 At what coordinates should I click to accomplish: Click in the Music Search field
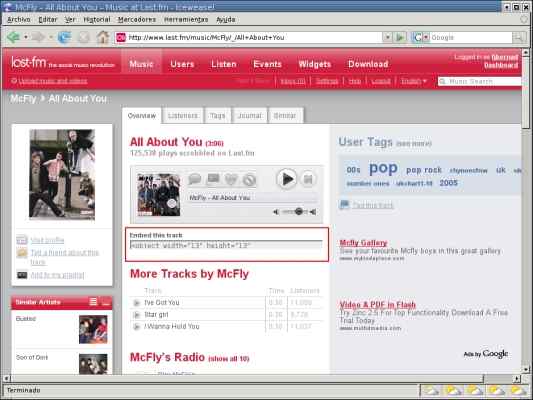(x=480, y=81)
